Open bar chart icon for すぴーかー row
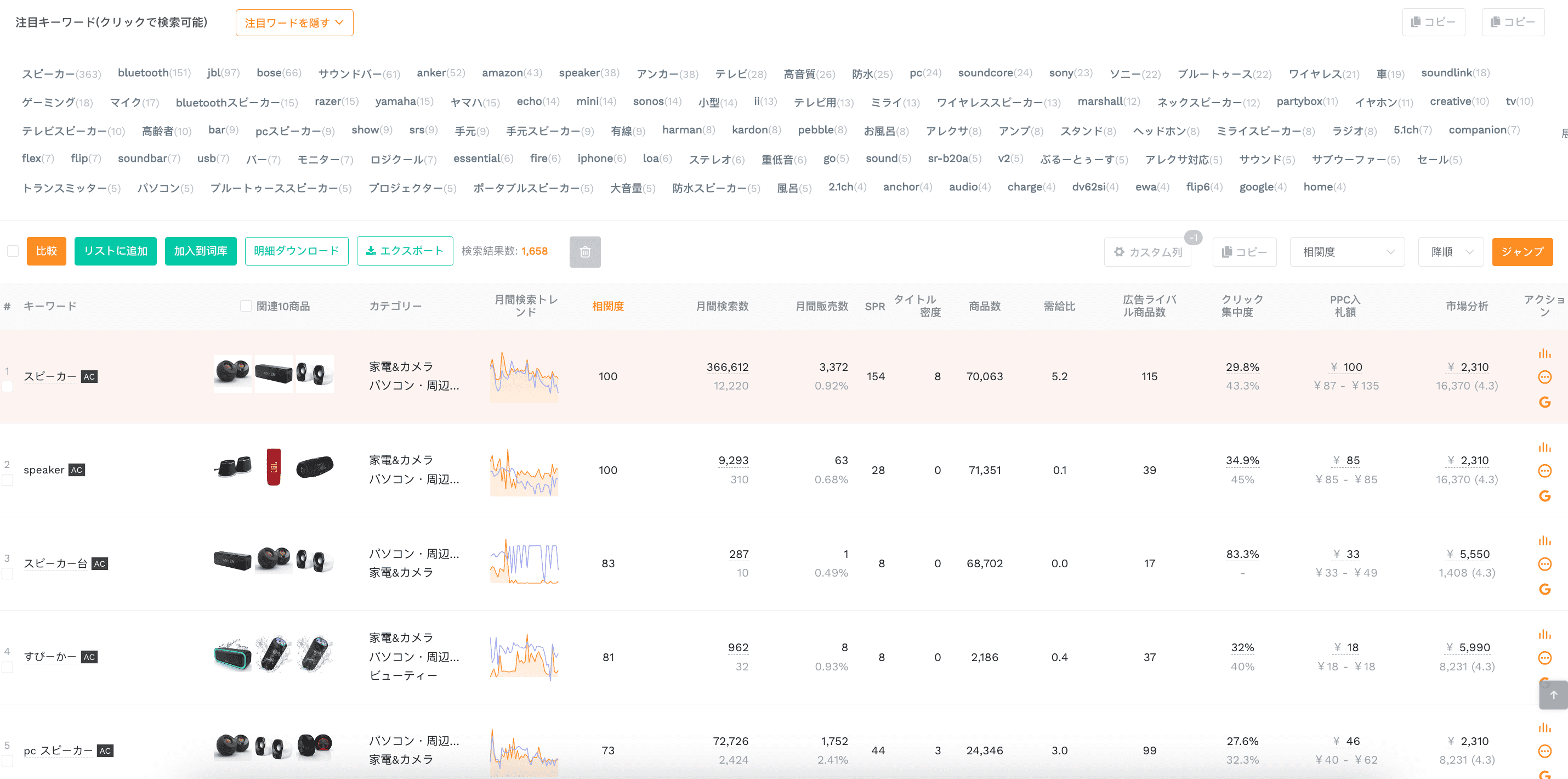The image size is (1568, 779). pos(1544,634)
